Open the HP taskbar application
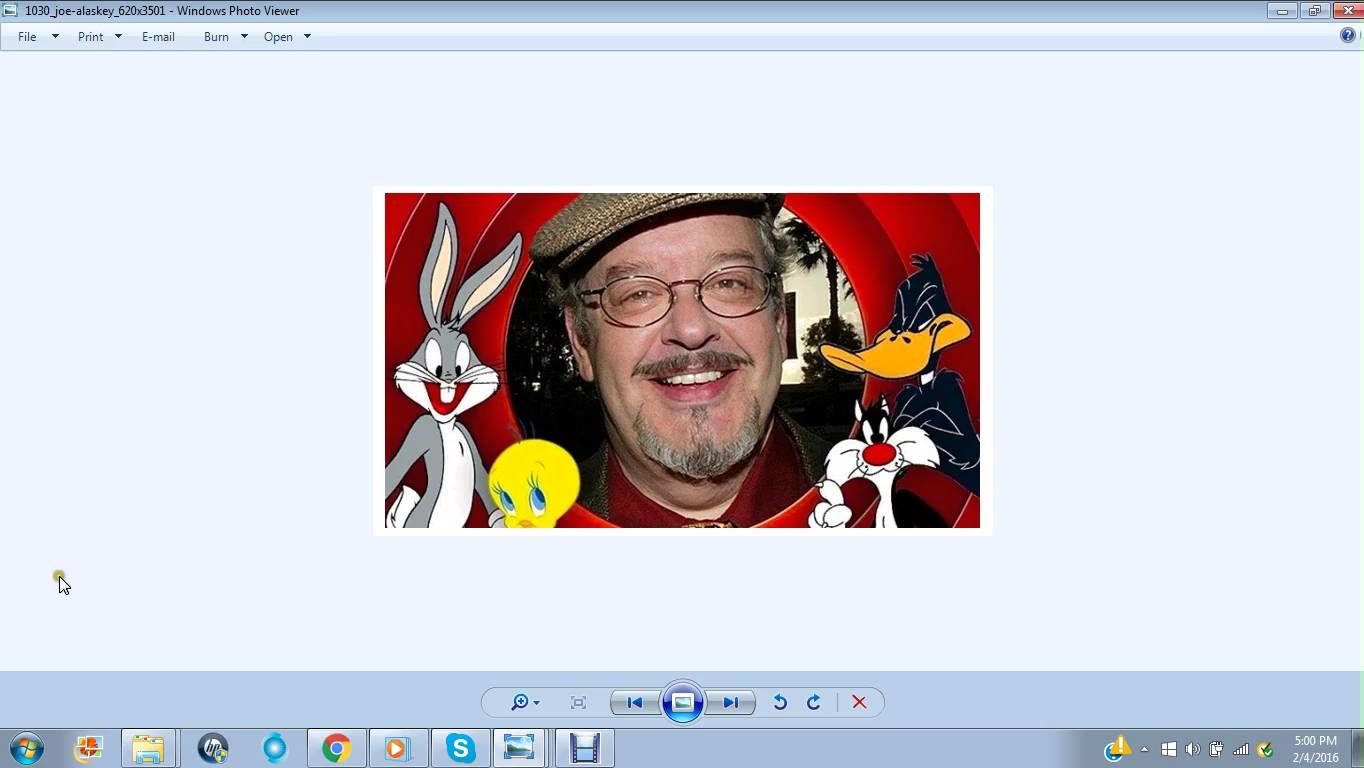Image resolution: width=1364 pixels, height=768 pixels. tap(212, 748)
